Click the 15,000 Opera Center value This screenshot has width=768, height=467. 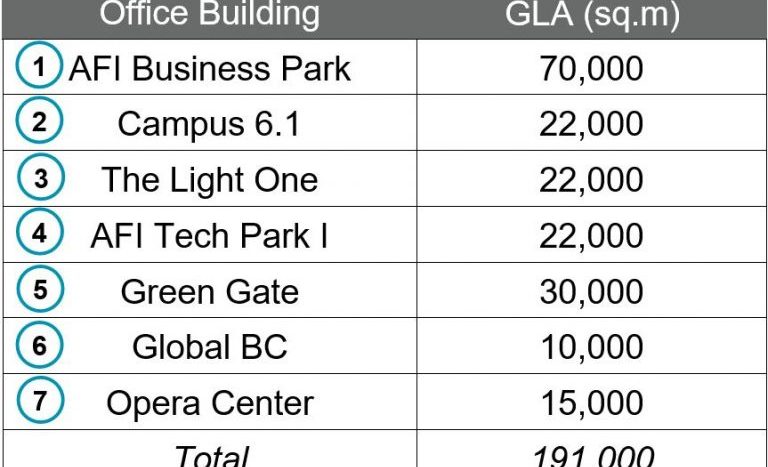click(x=592, y=403)
